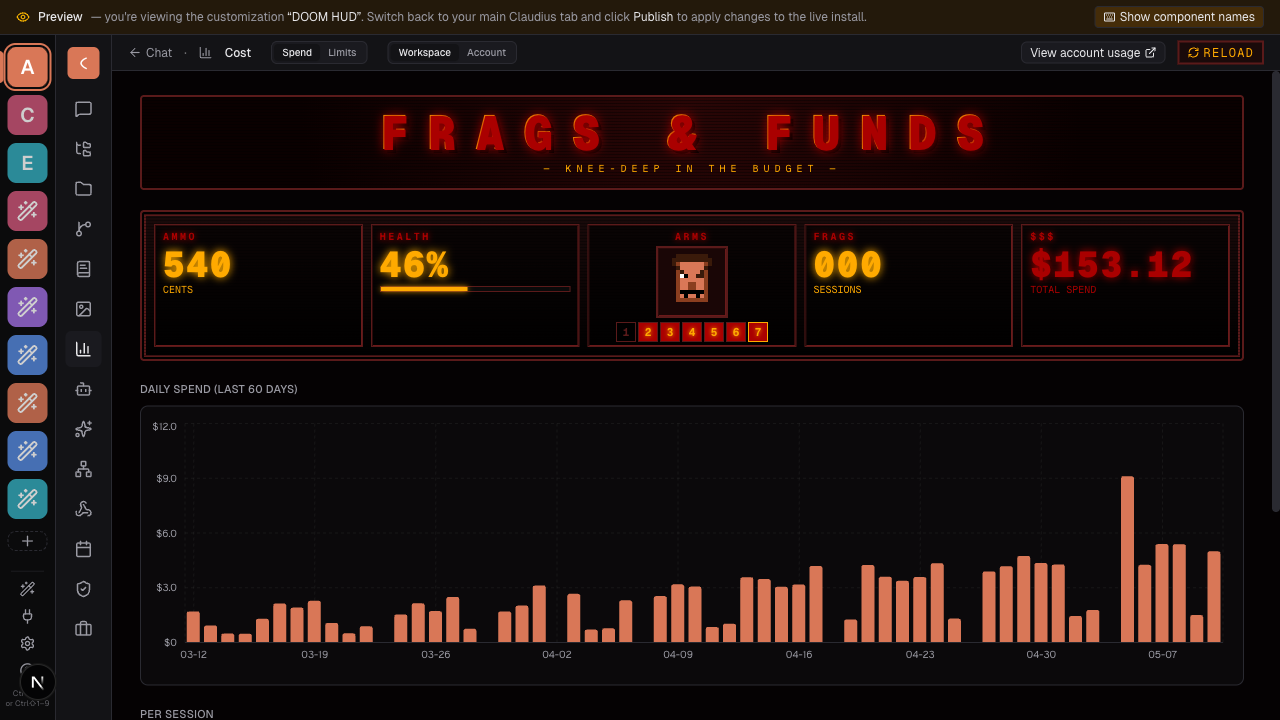The height and width of the screenshot is (720, 1280).
Task: Select arms slot number 7
Action: point(758,332)
